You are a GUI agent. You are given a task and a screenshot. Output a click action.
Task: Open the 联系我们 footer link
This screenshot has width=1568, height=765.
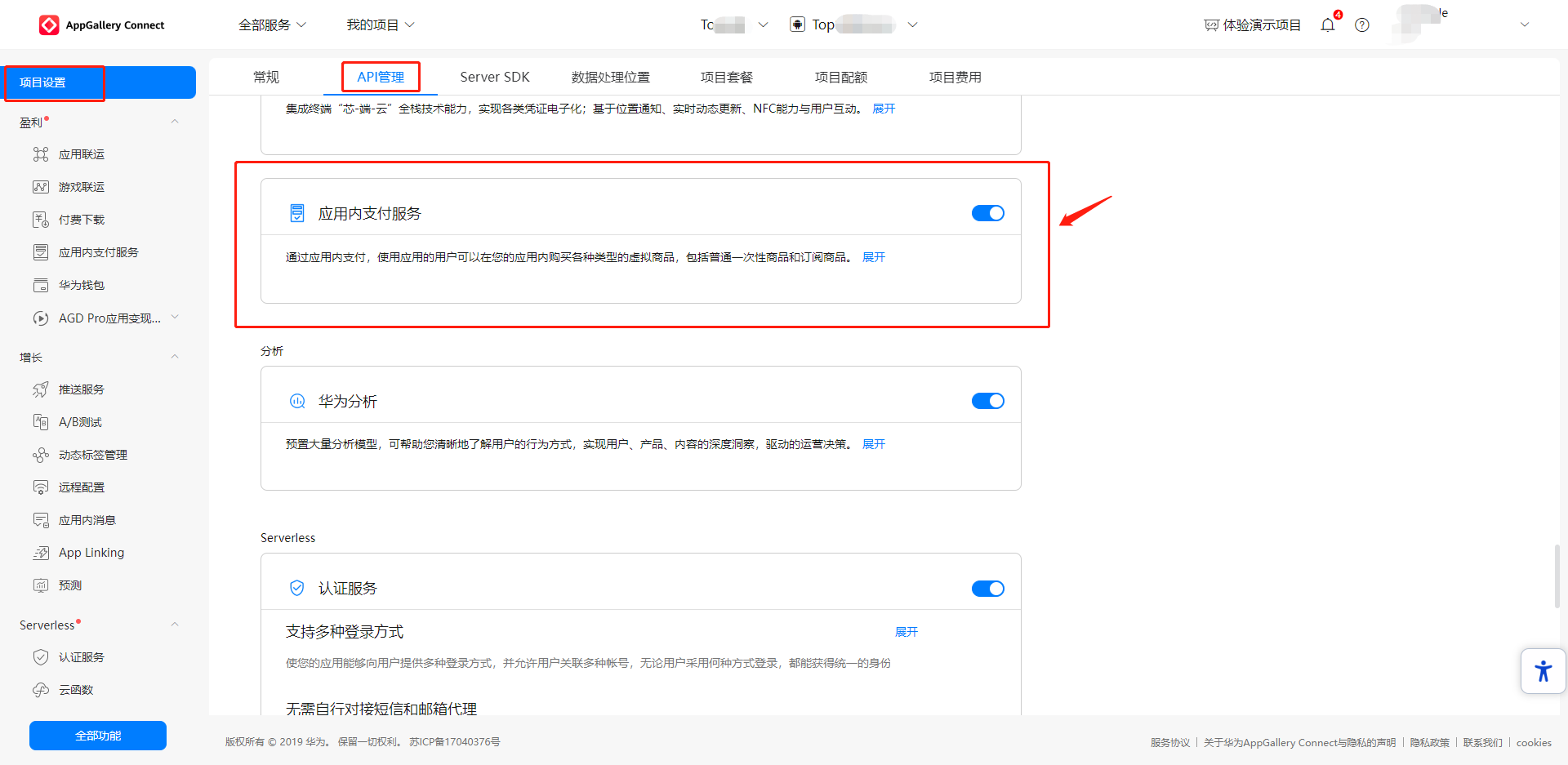[x=1483, y=742]
